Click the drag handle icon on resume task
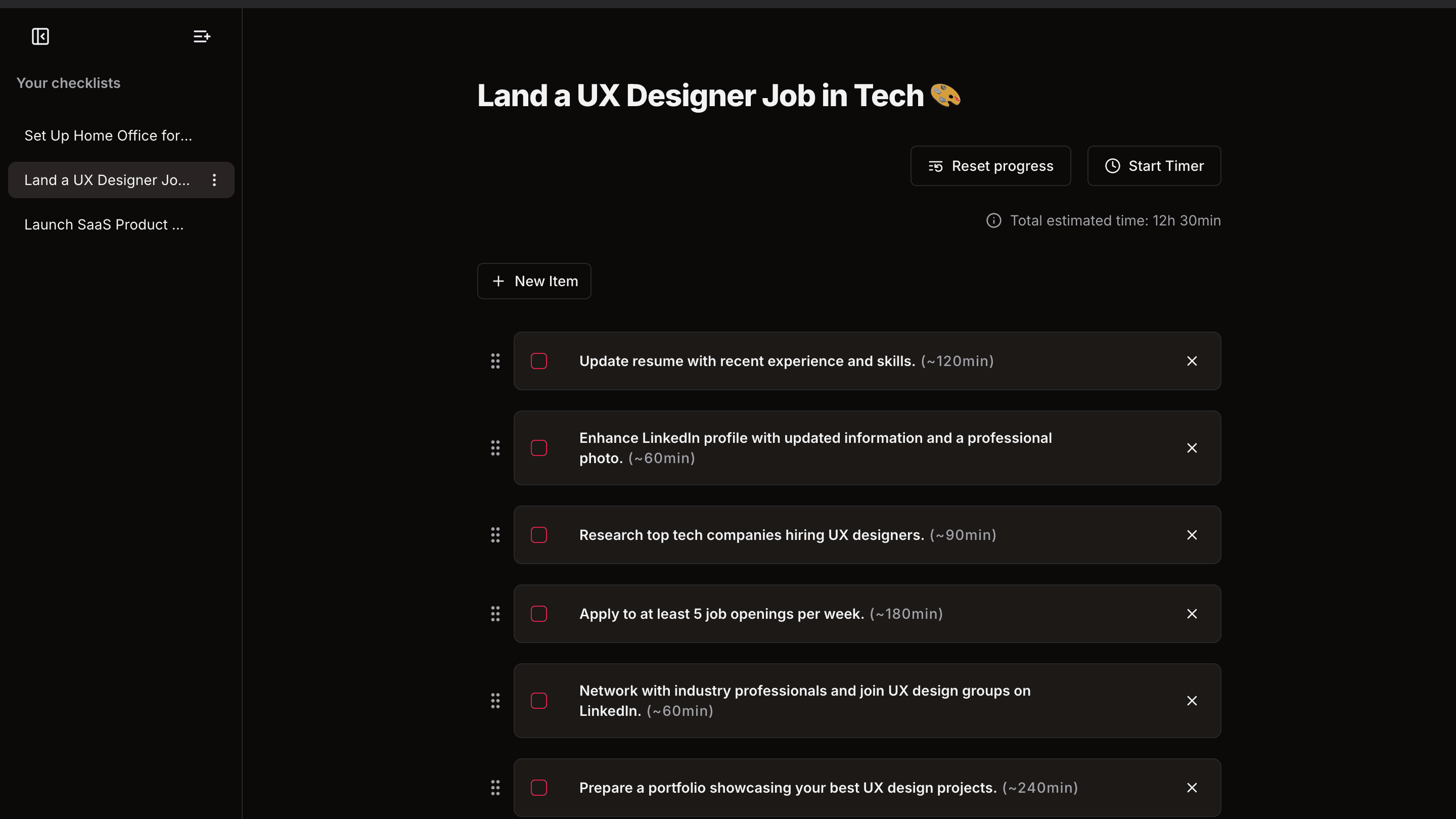Image resolution: width=1456 pixels, height=819 pixels. (496, 361)
